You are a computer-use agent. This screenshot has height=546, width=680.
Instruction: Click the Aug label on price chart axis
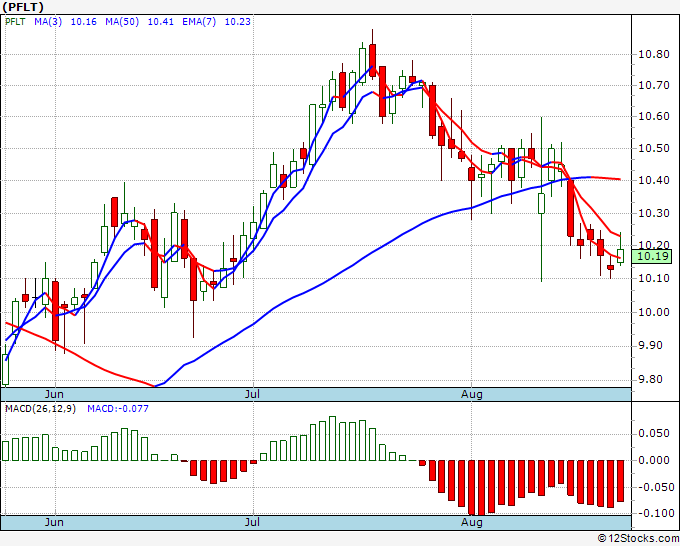[471, 394]
